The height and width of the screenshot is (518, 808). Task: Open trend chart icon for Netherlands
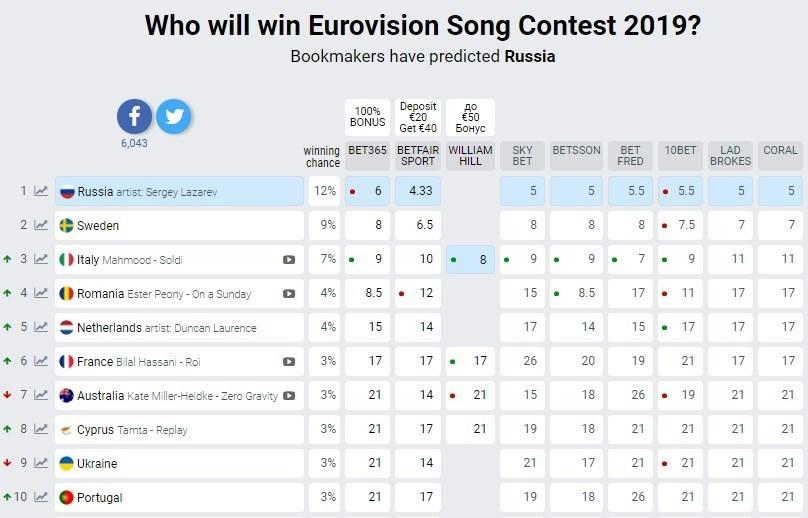41,327
